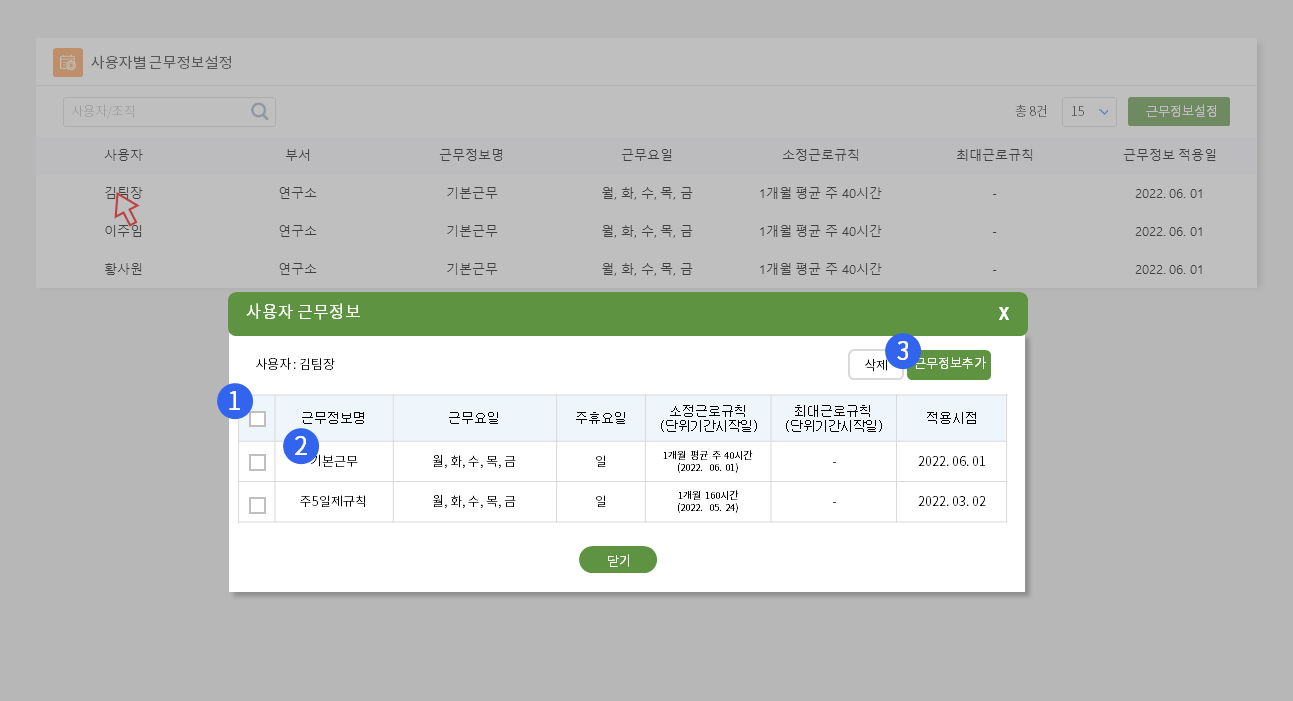
Task: Click the 2022. 03. 02 date cell
Action: pos(951,502)
